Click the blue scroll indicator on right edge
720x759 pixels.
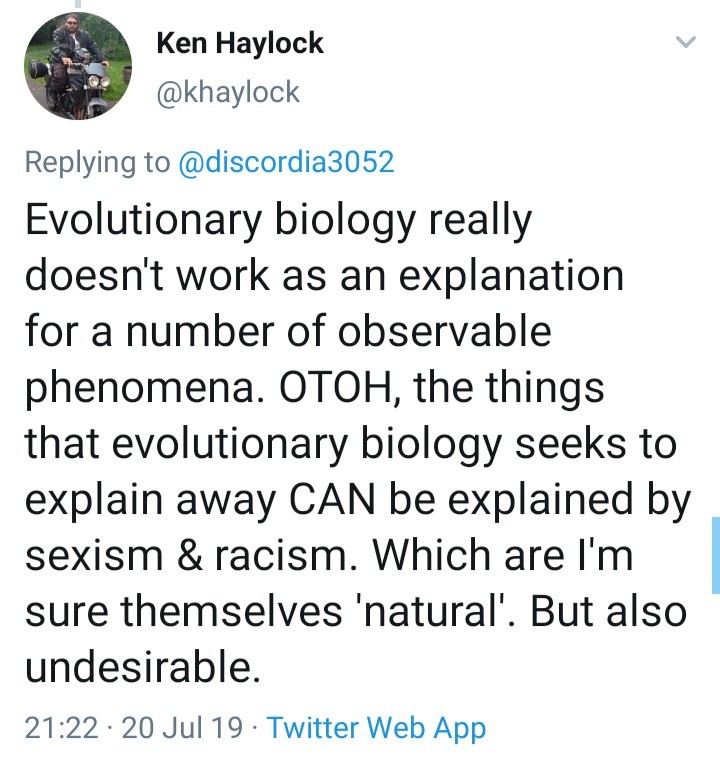(715, 556)
